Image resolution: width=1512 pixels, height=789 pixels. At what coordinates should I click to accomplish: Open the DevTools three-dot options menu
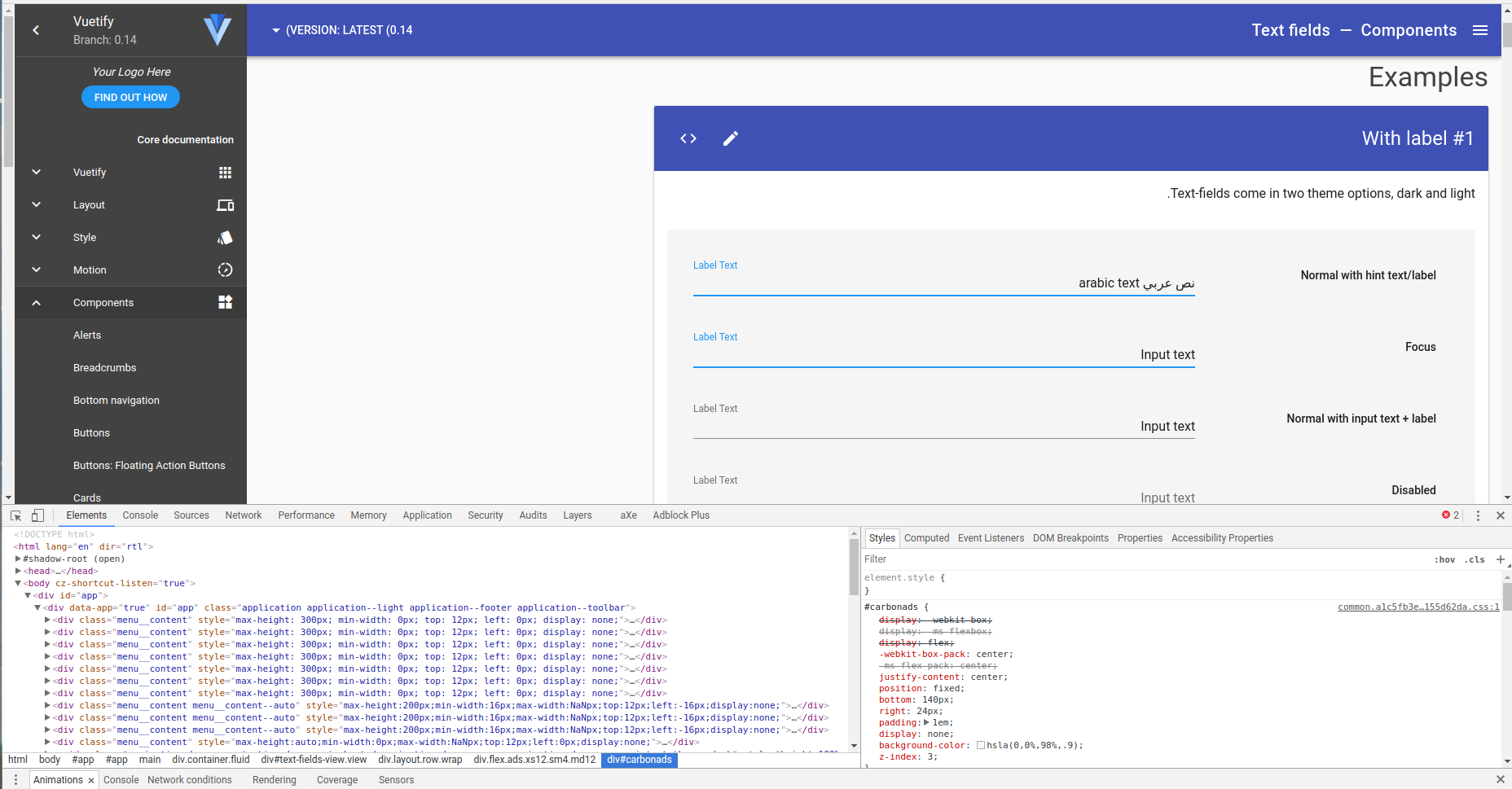tap(1478, 515)
